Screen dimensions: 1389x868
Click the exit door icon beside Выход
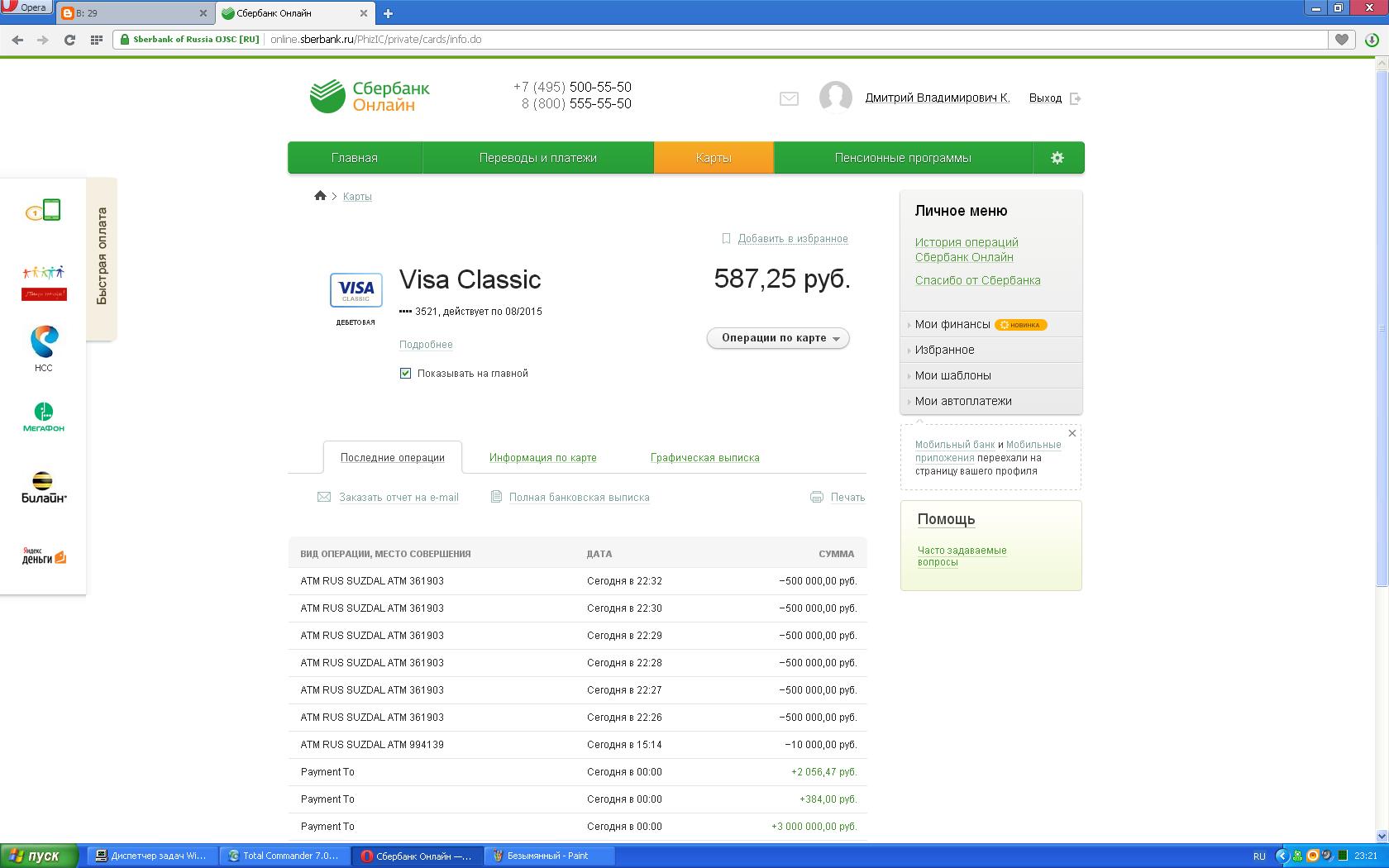(x=1076, y=98)
